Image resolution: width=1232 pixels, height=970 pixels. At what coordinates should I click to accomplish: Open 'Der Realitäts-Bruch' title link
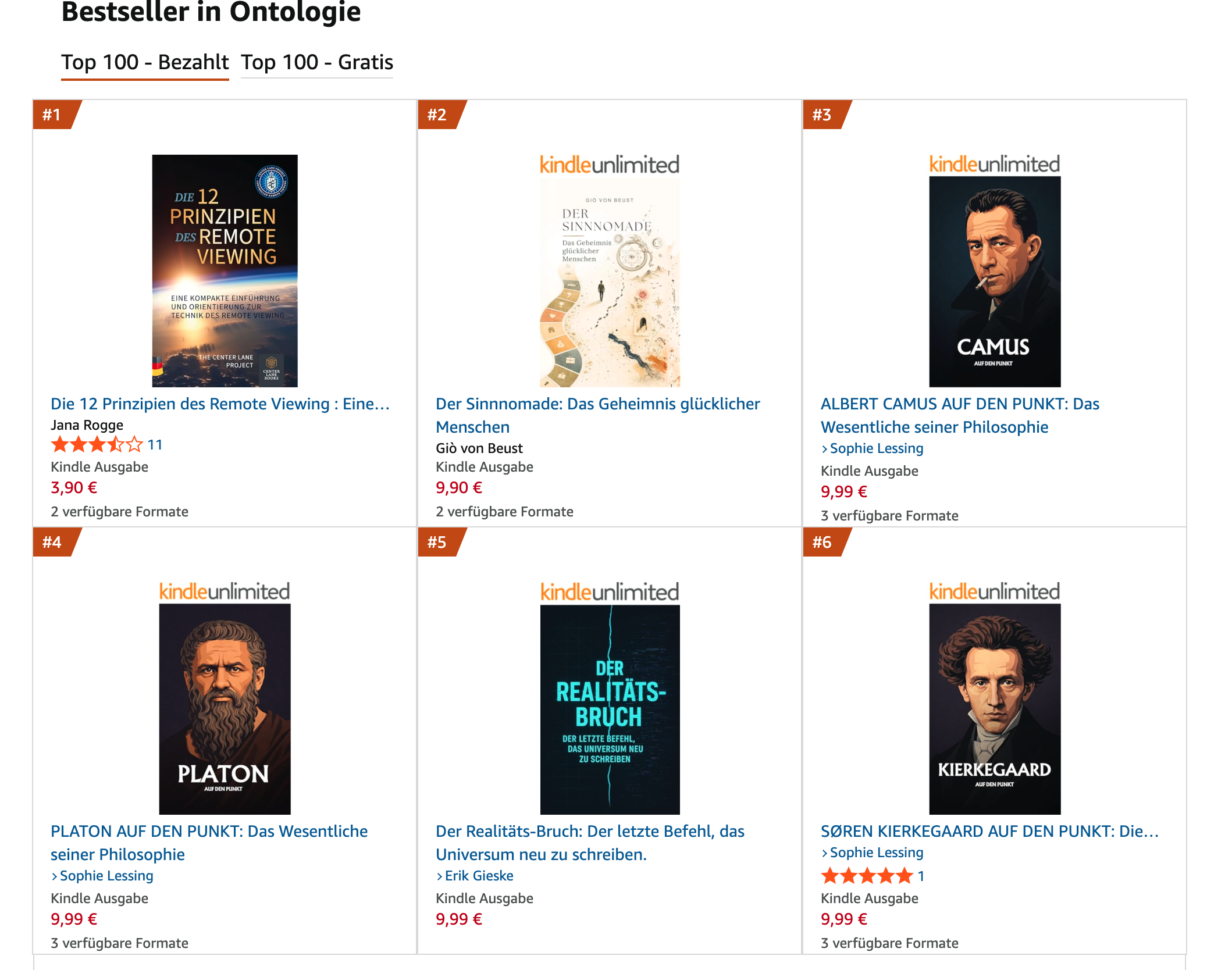(x=590, y=843)
